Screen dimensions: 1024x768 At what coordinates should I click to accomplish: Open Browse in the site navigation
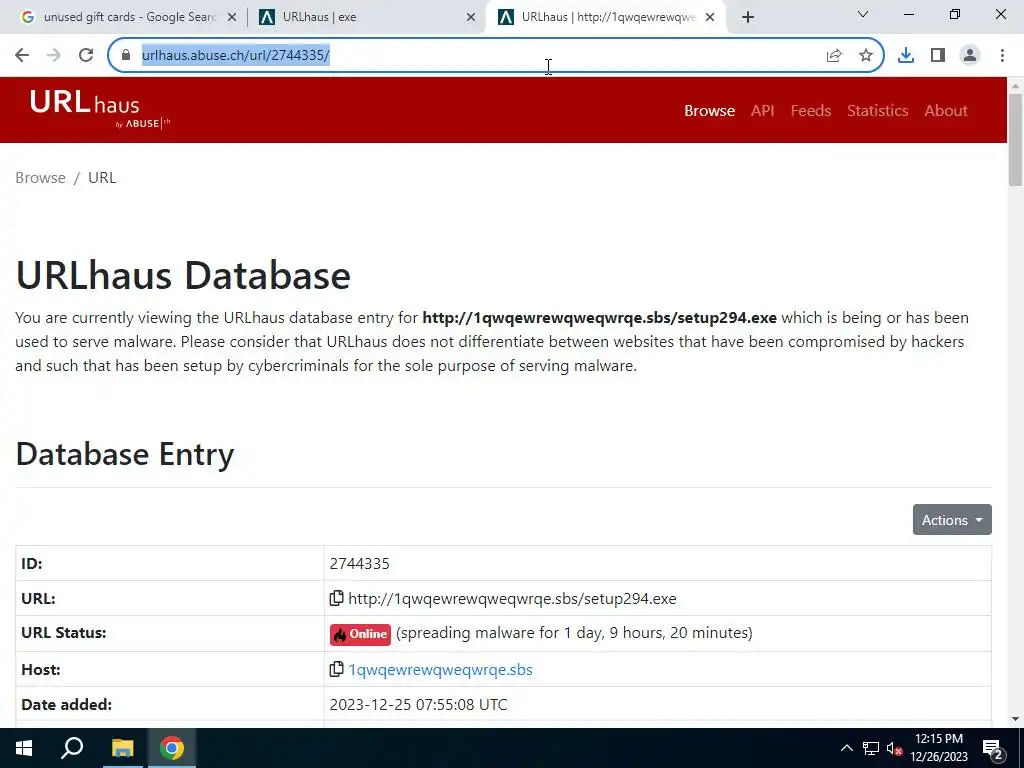click(709, 111)
